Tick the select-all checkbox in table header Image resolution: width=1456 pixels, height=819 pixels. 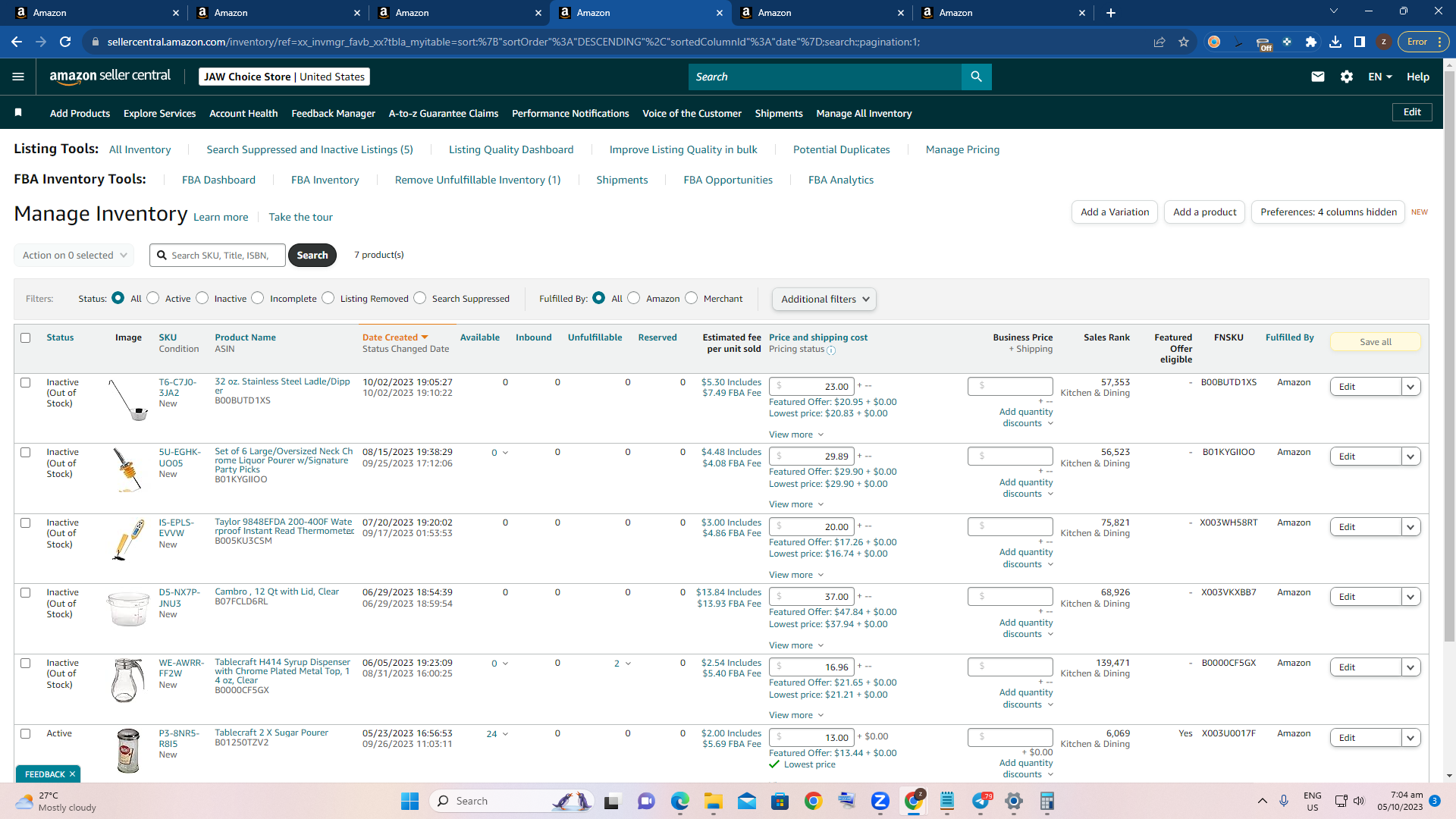click(26, 337)
